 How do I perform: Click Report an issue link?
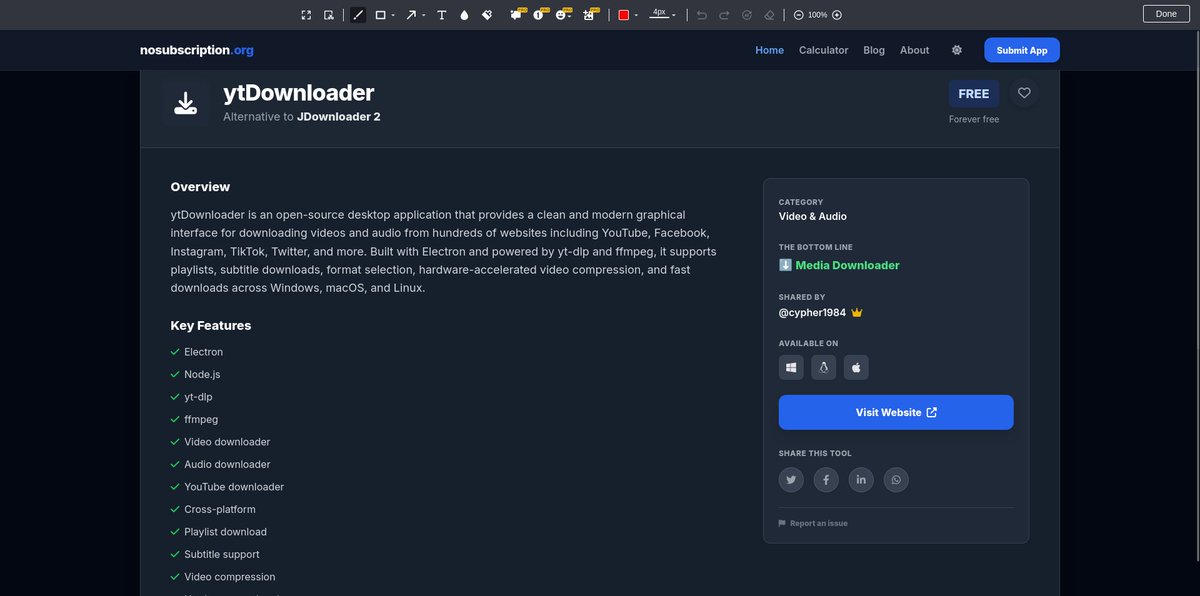point(813,523)
